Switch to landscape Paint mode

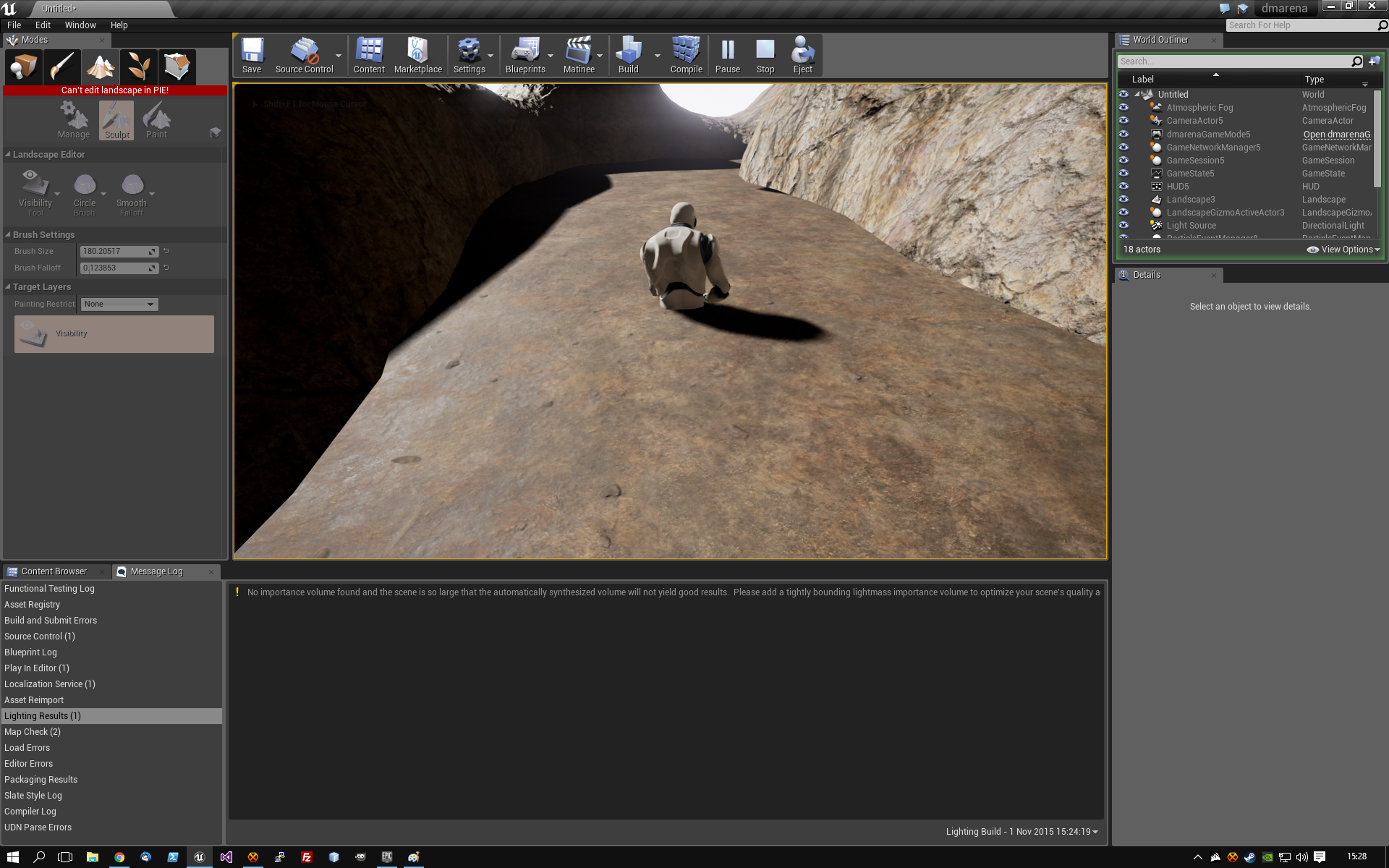tap(156, 120)
